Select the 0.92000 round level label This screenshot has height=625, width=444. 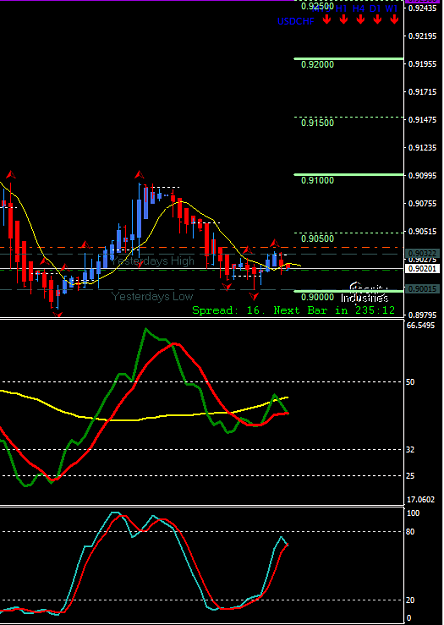click(x=318, y=65)
